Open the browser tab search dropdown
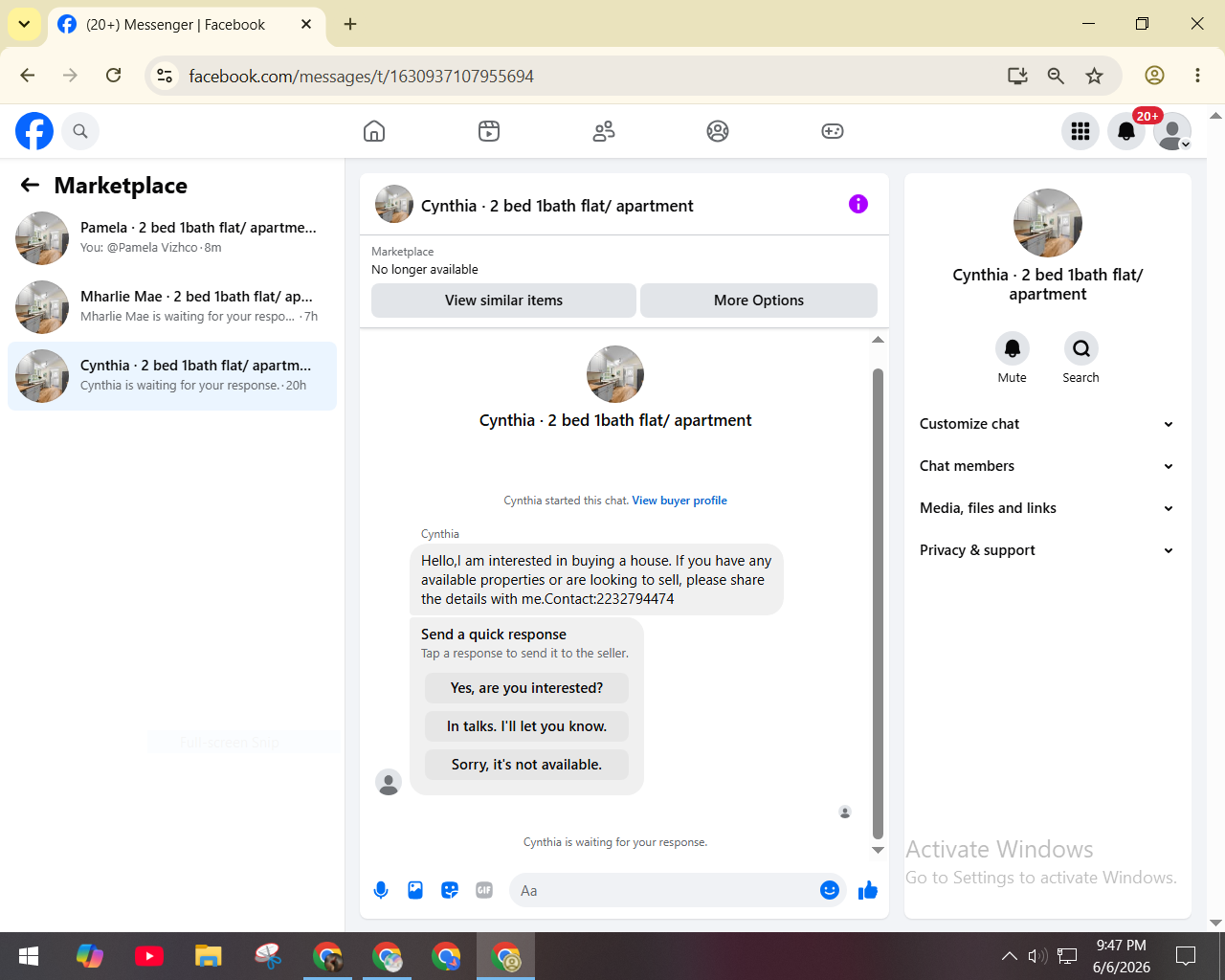This screenshot has width=1225, height=980. point(24,24)
